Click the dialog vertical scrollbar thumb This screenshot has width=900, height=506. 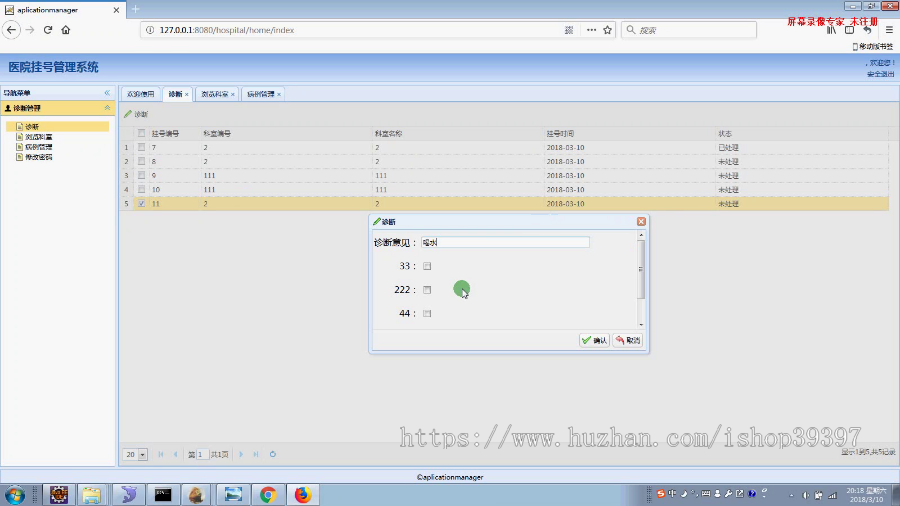(x=641, y=269)
